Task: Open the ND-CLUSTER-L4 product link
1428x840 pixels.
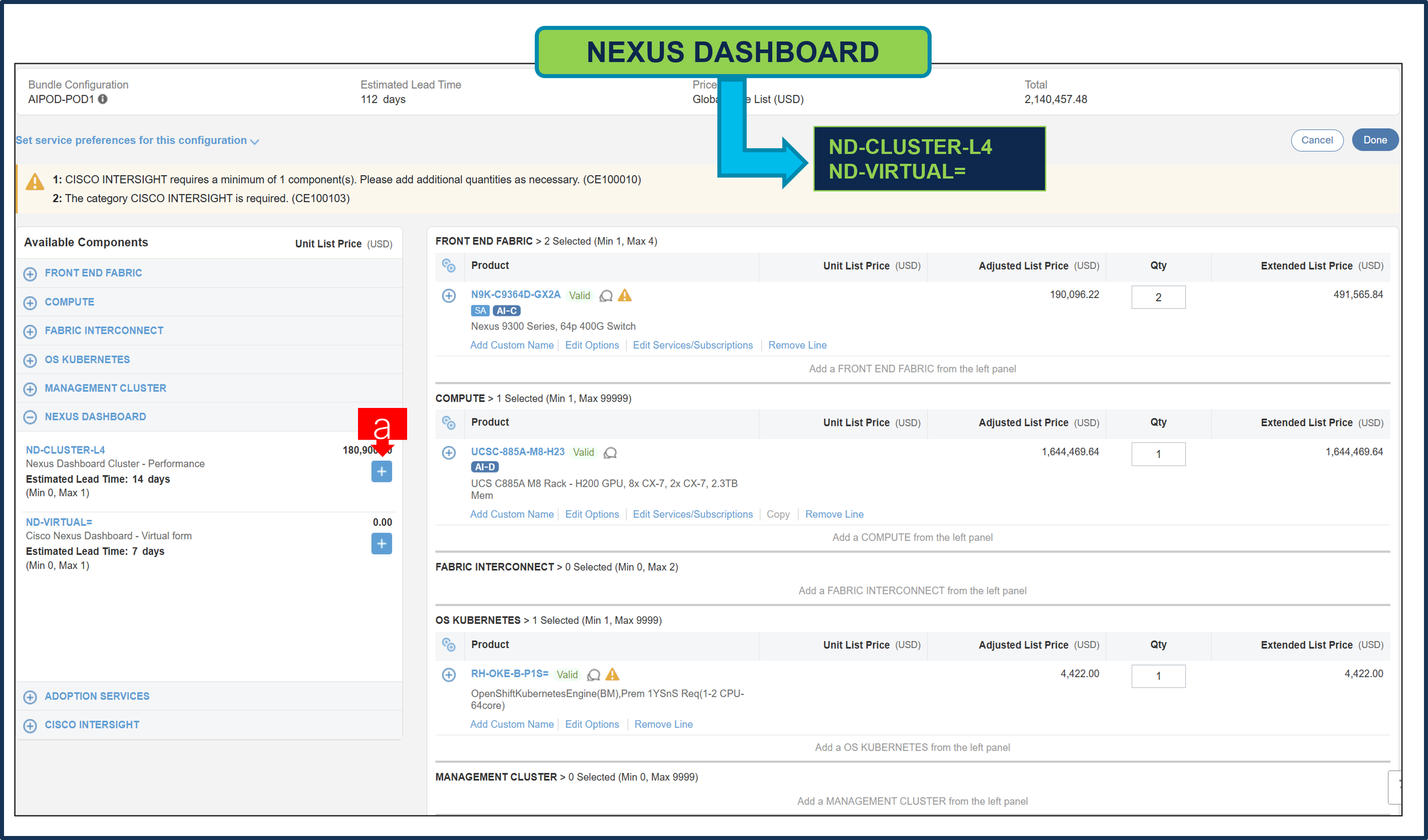Action: [65, 450]
